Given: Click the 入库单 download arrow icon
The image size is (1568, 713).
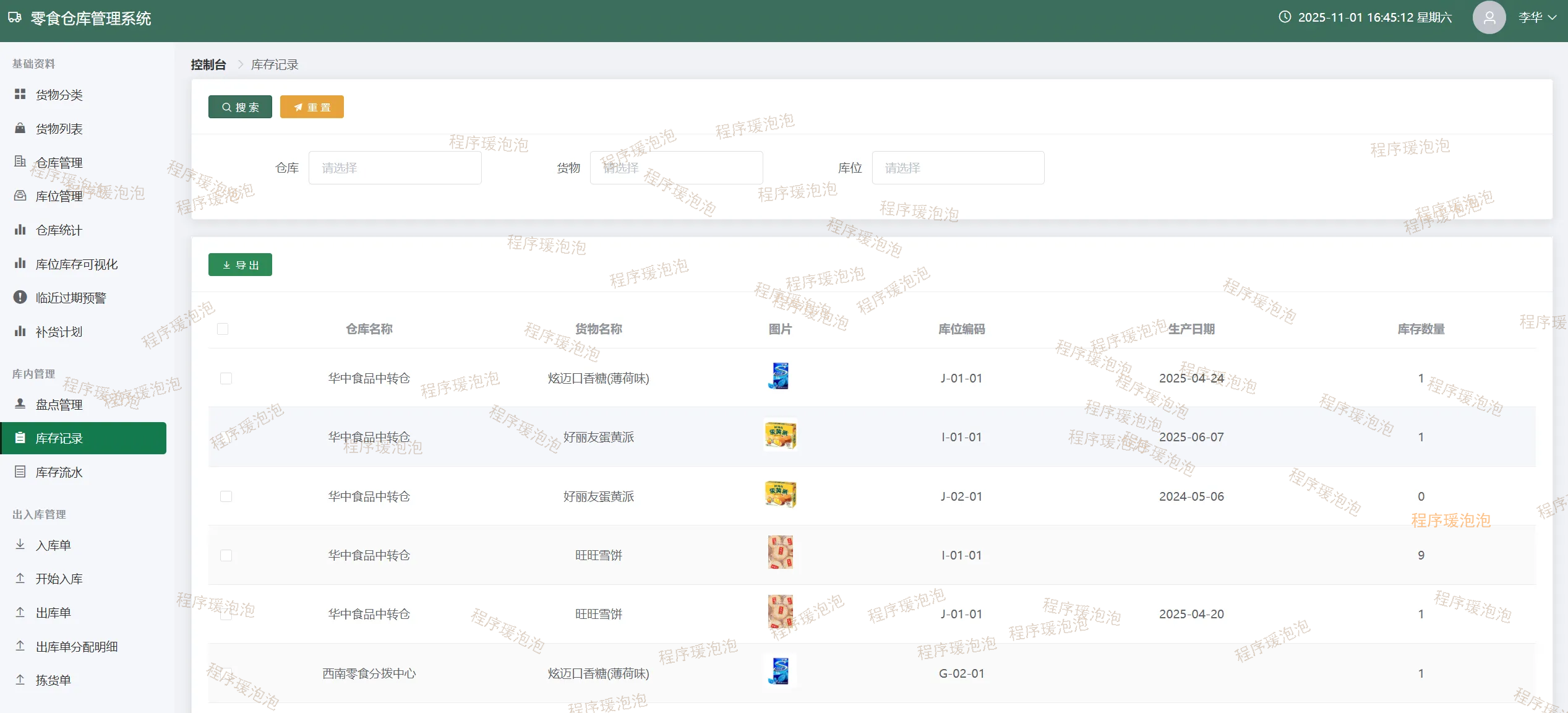Looking at the screenshot, I should [20, 544].
